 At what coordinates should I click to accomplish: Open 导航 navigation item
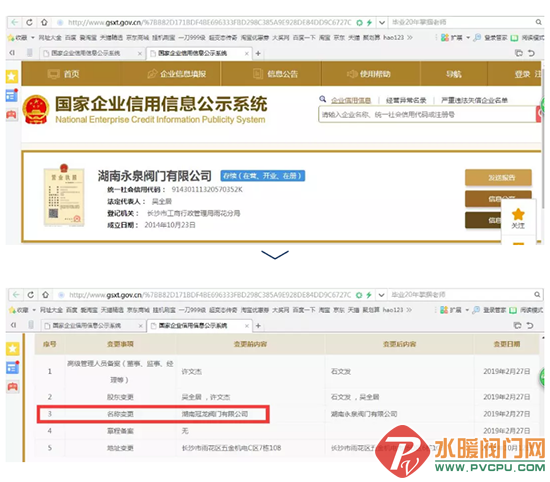454,74
